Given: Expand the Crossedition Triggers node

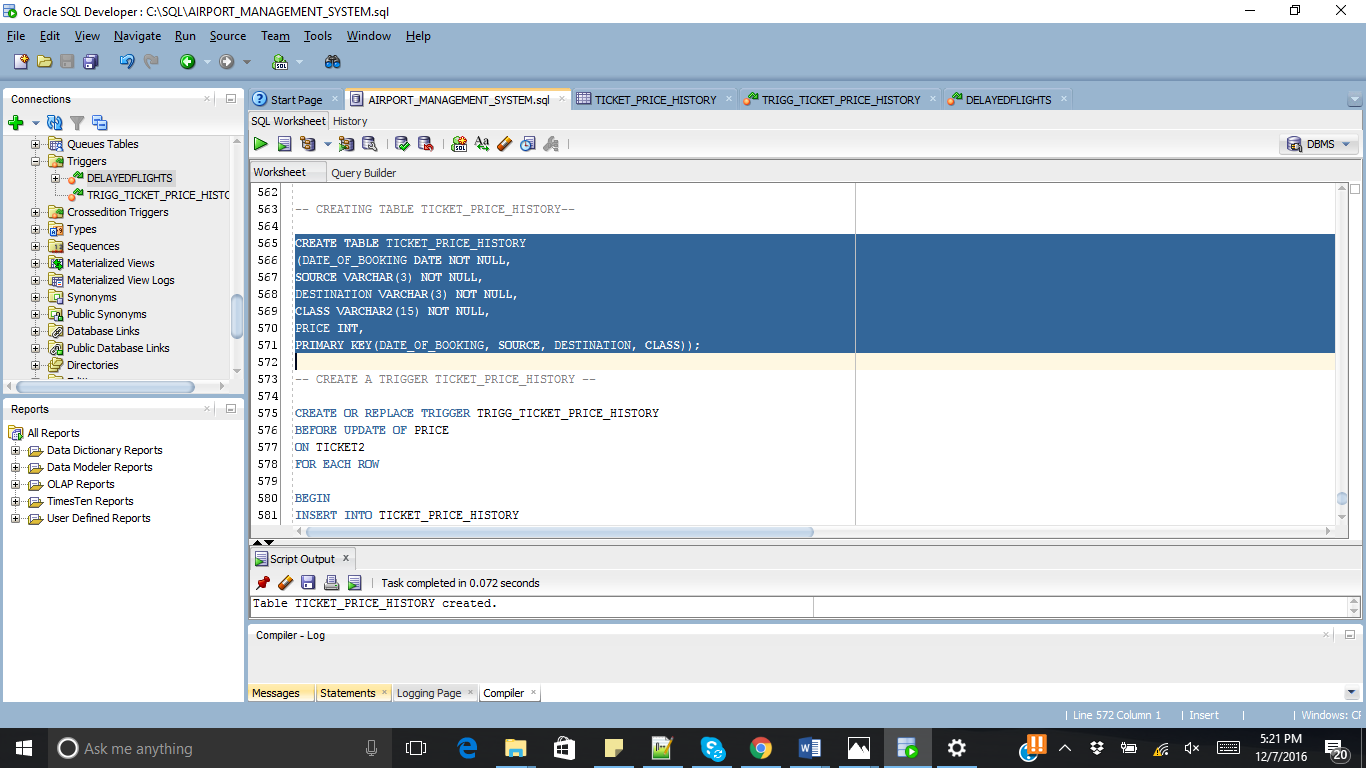Looking at the screenshot, I should tap(36, 212).
